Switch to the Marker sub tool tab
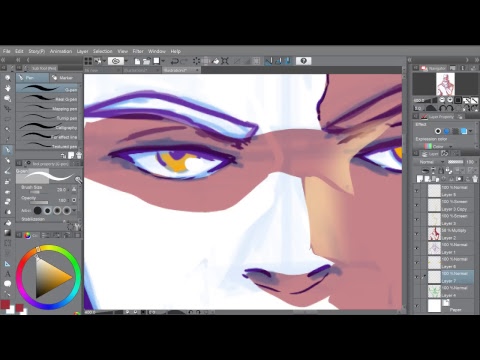 point(63,78)
